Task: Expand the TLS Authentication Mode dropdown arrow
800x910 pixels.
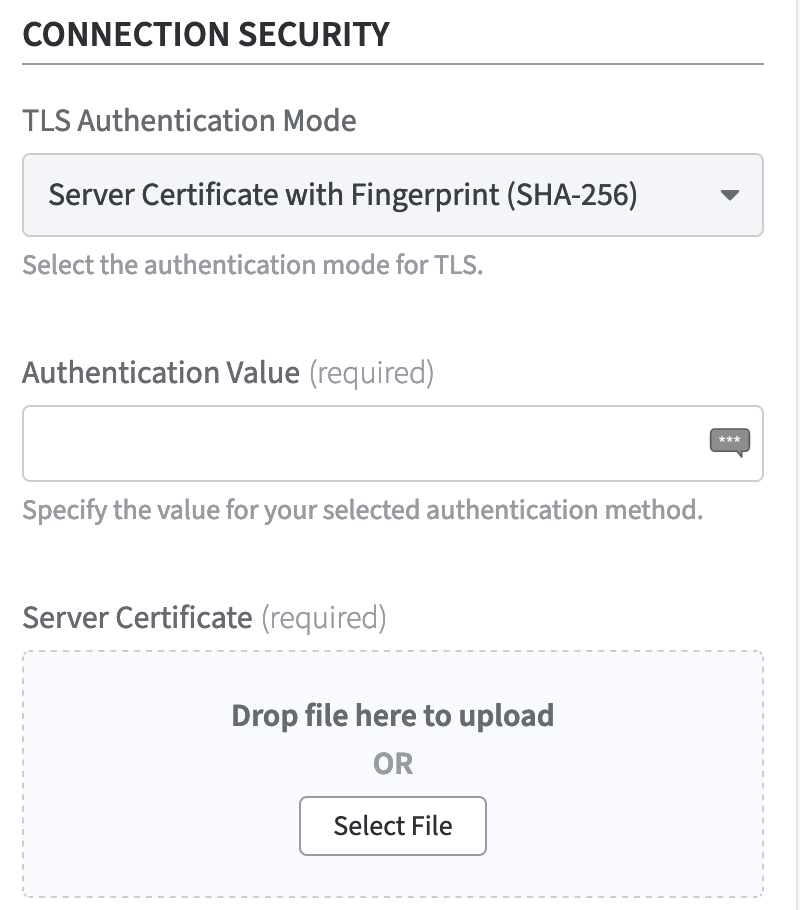Action: click(x=730, y=195)
